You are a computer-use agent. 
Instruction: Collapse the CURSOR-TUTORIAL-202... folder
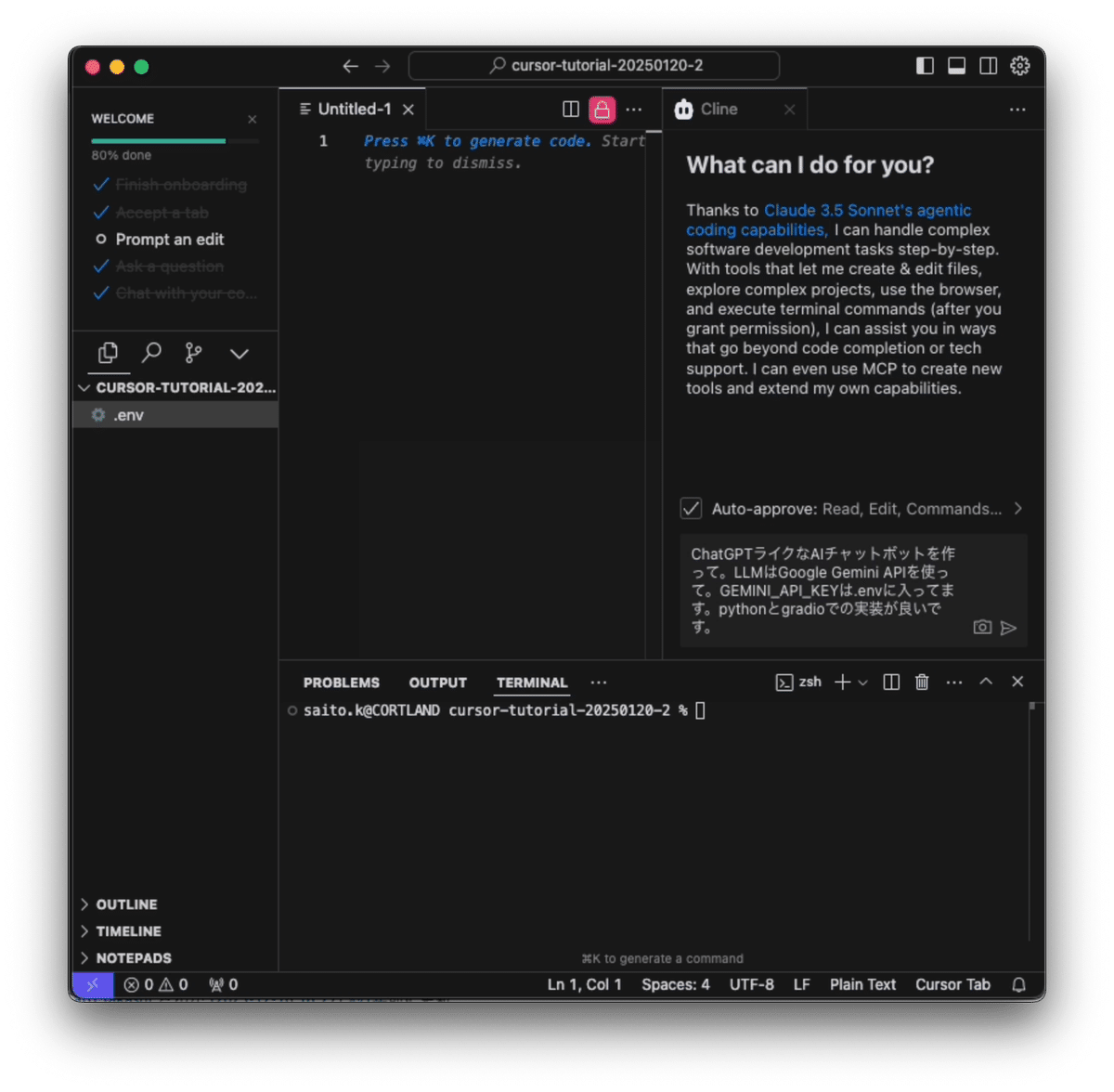click(x=176, y=387)
